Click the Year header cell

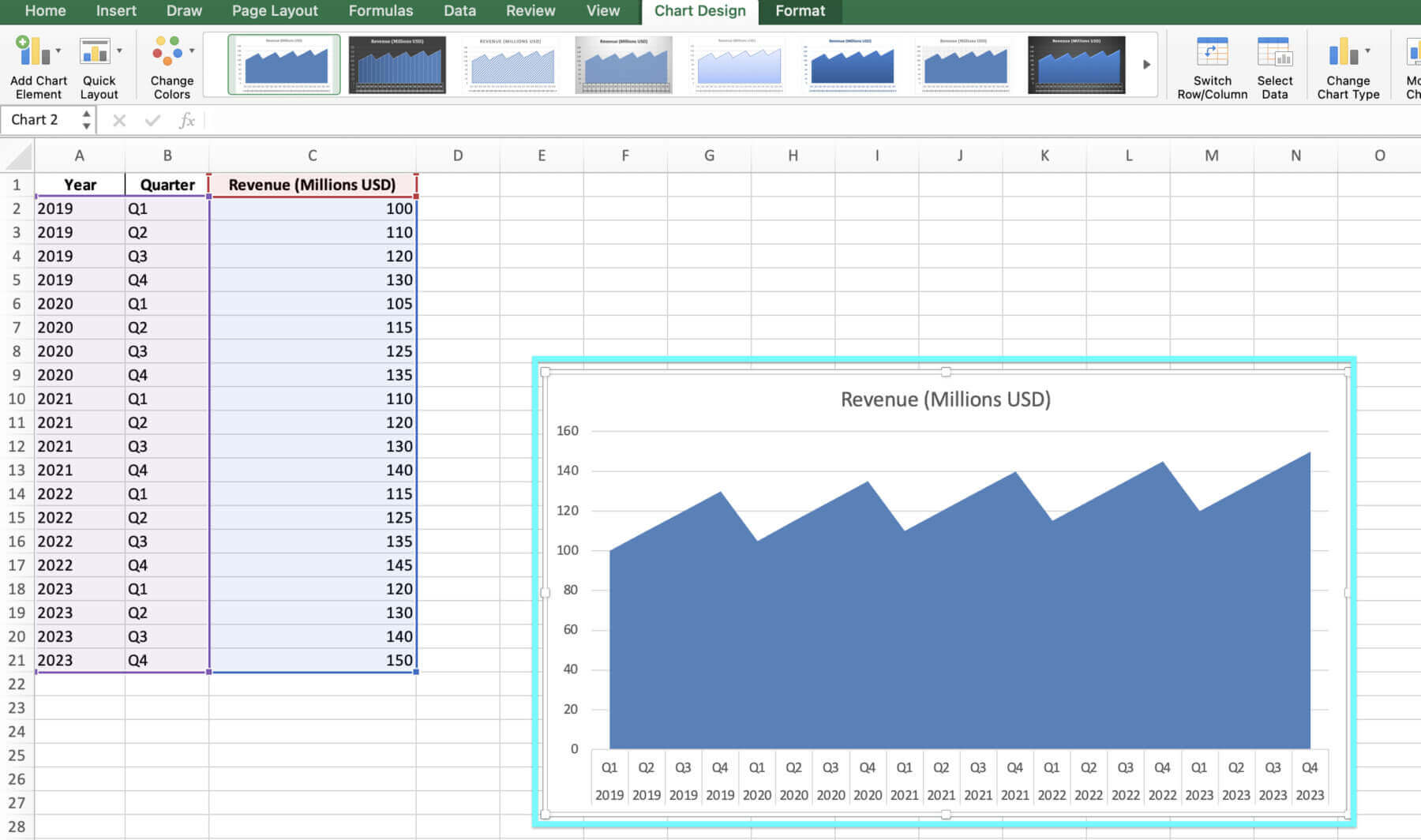click(x=80, y=185)
